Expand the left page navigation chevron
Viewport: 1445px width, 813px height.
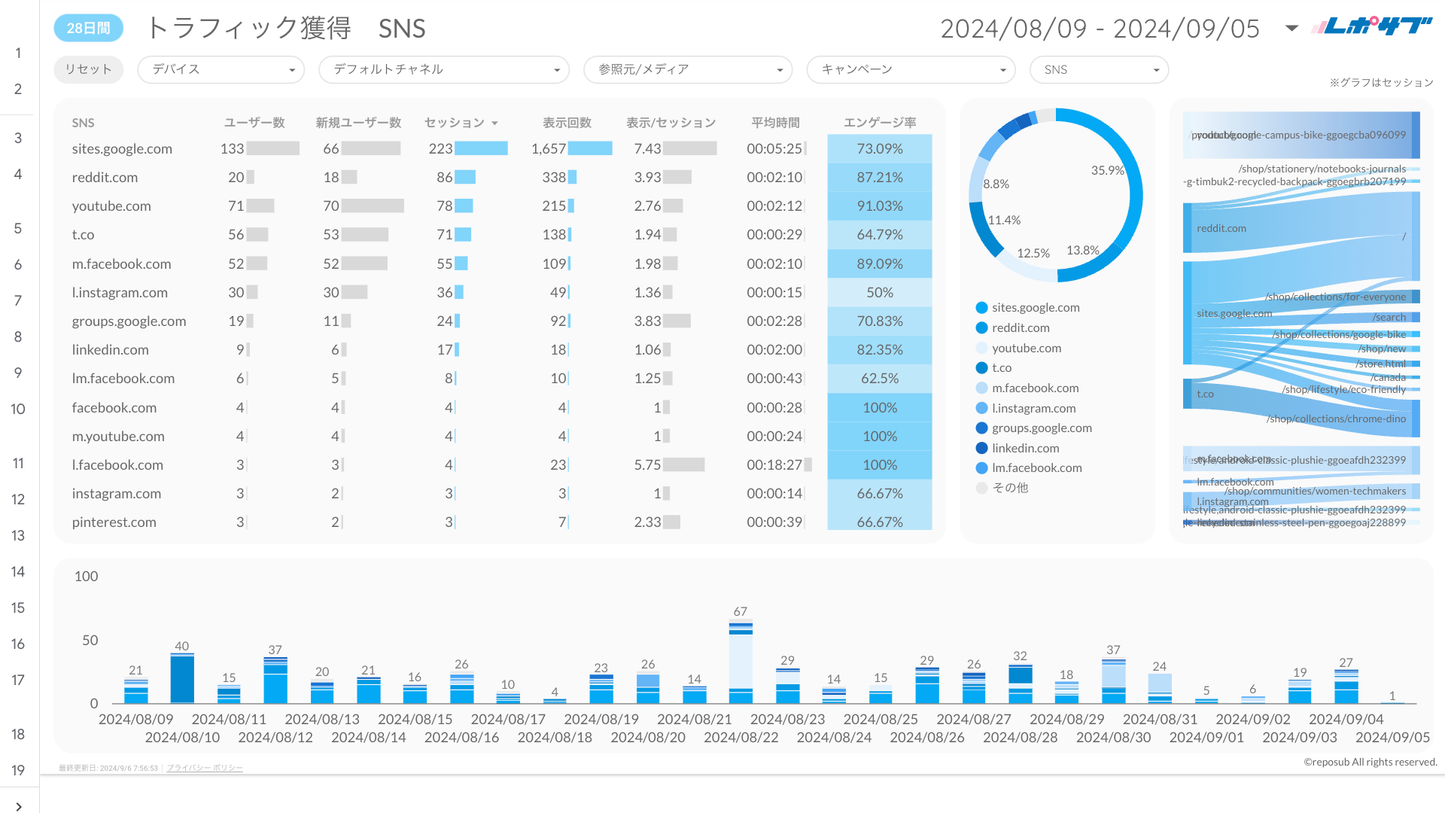coord(19,805)
